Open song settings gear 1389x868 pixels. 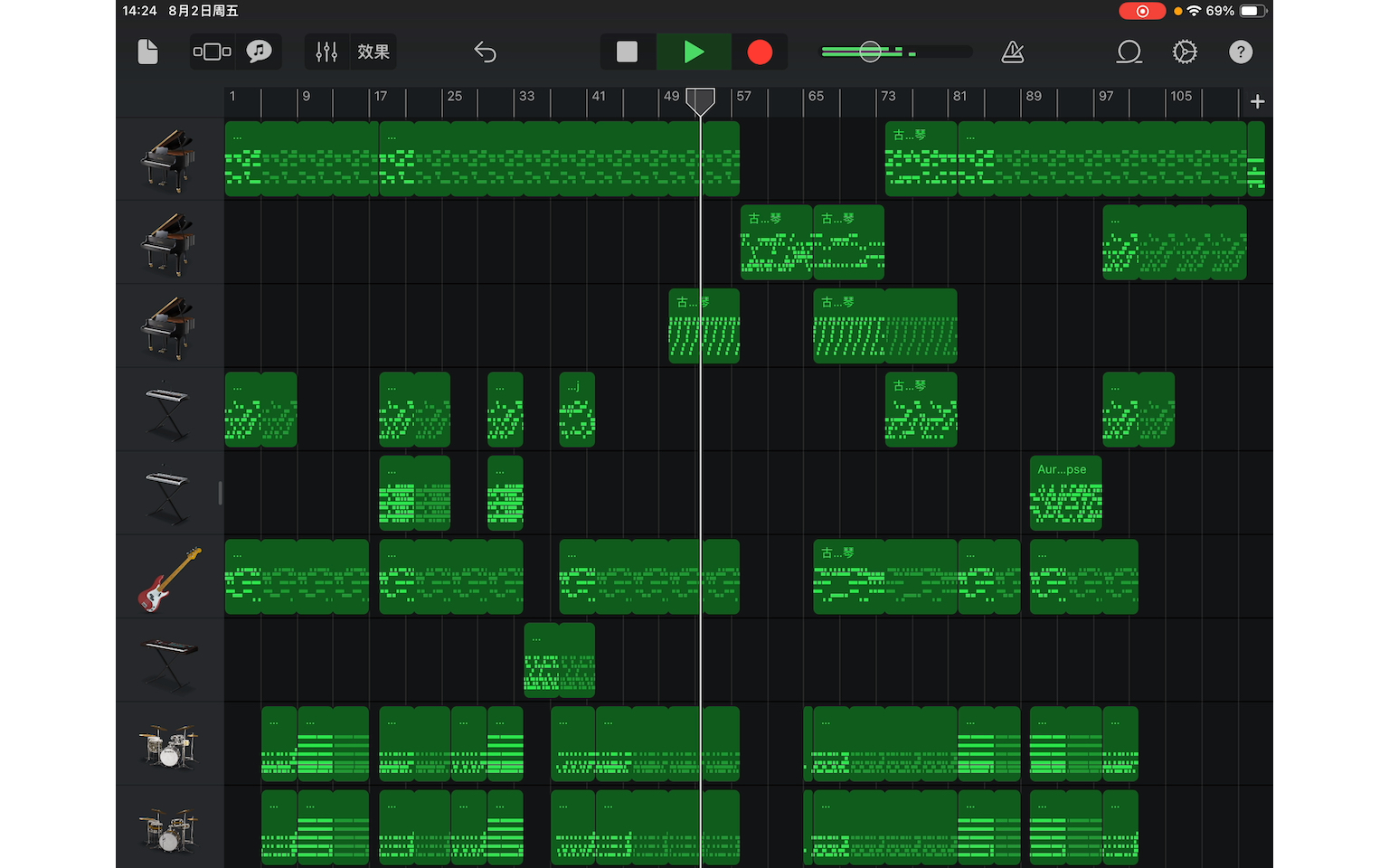tap(1185, 52)
